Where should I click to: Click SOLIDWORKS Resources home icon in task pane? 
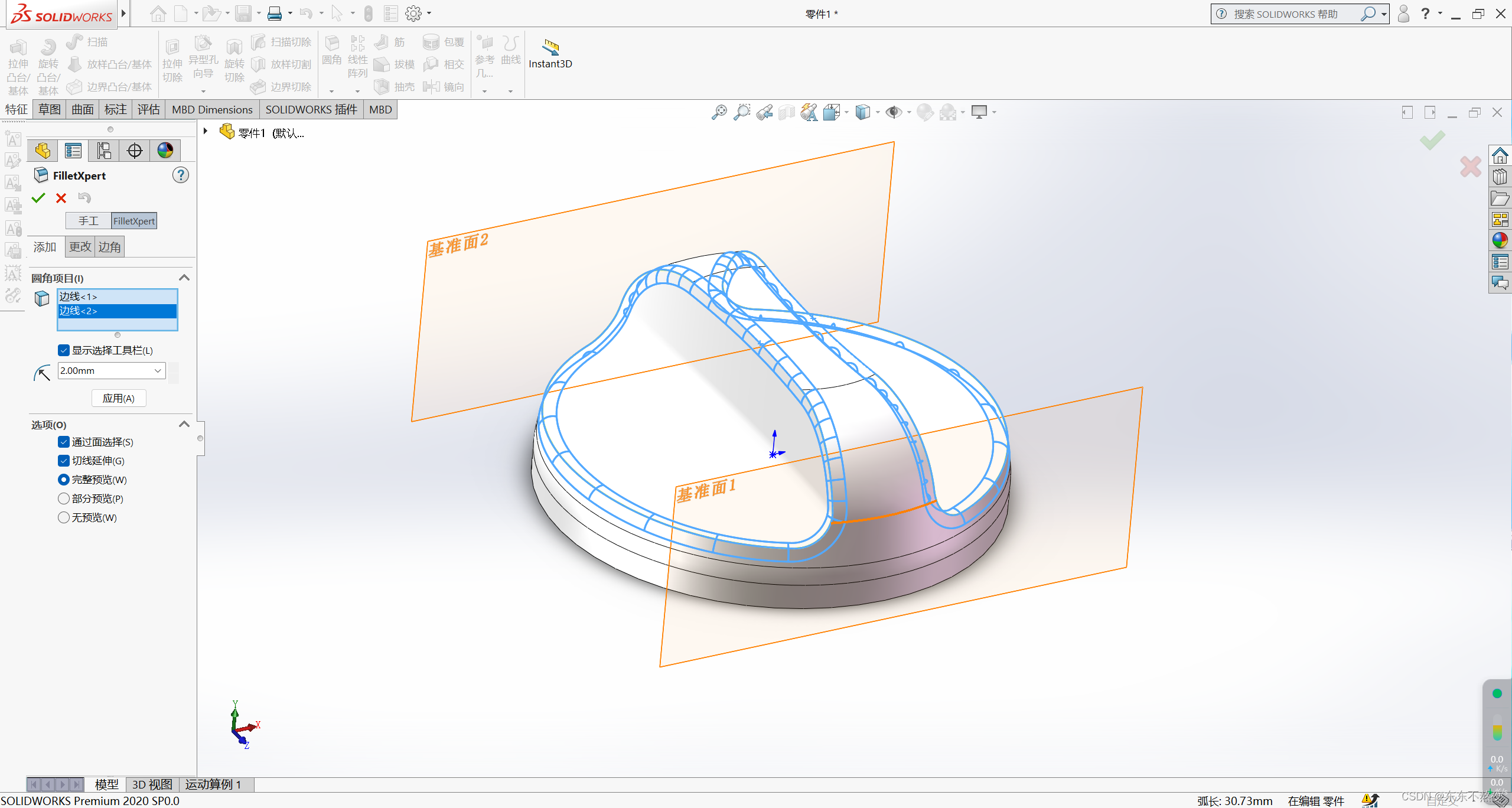click(x=1500, y=155)
